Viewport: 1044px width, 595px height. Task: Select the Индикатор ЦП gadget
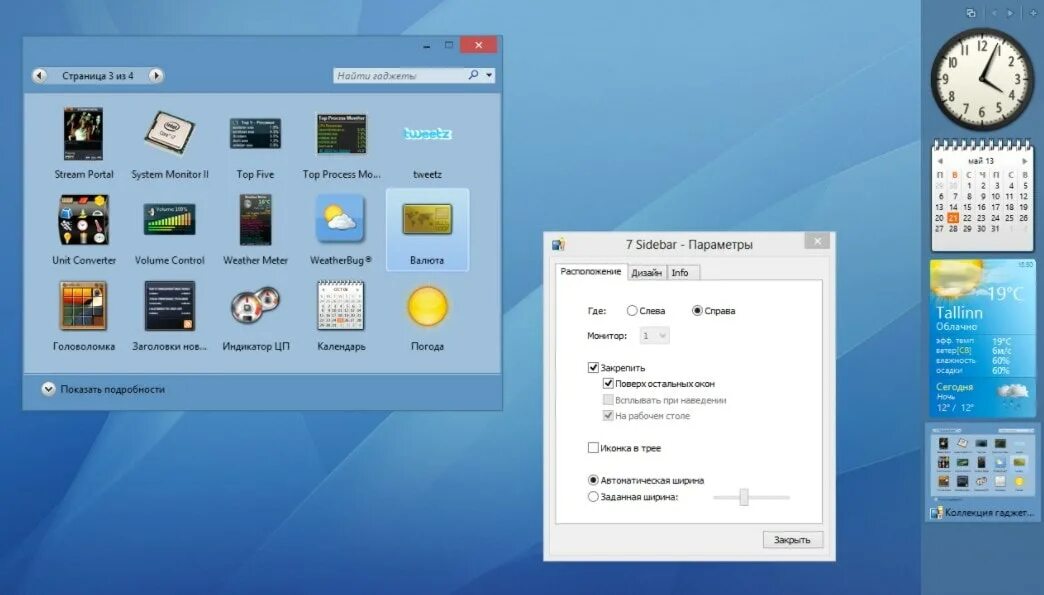(x=256, y=315)
